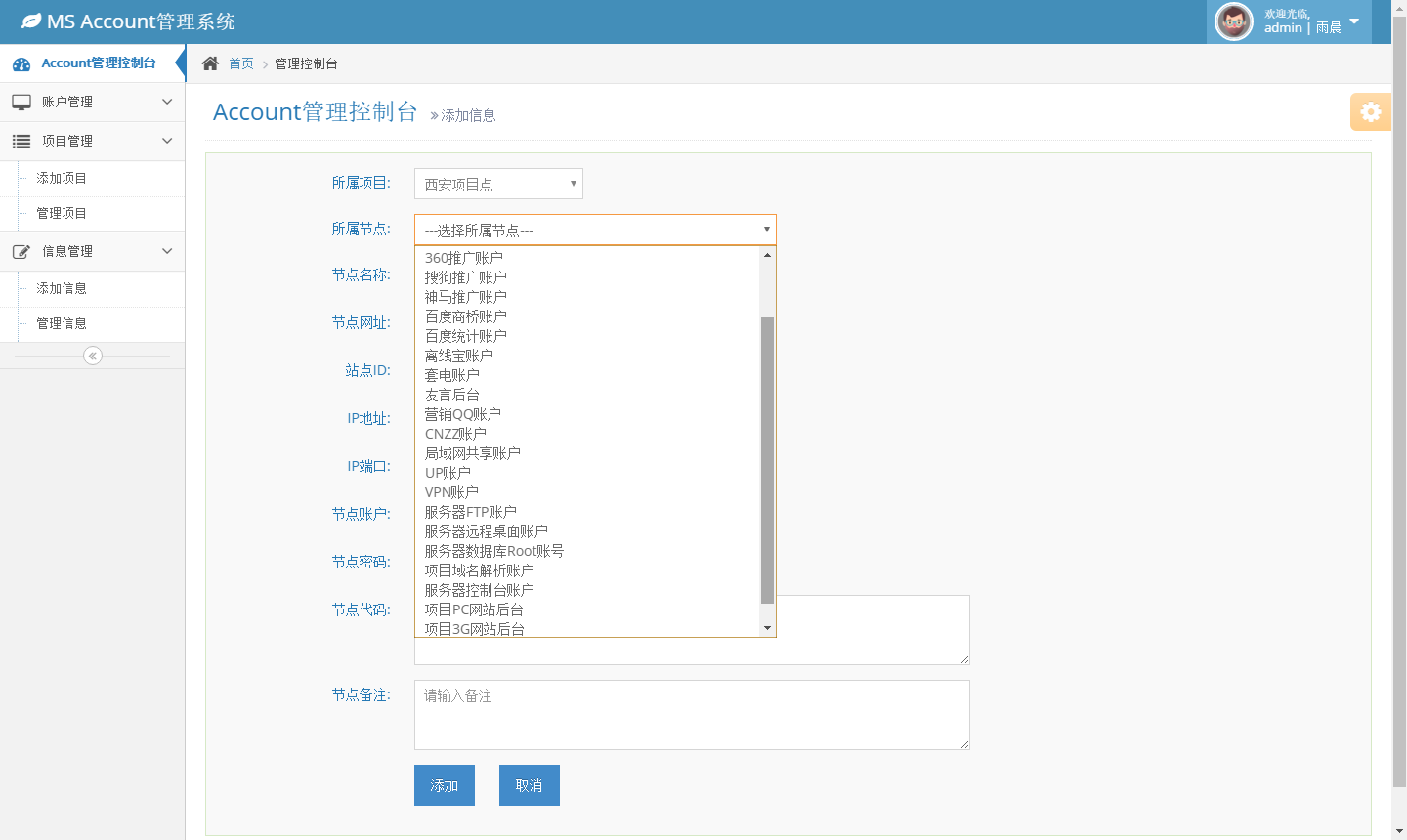Click the monitor icon for 账户管理
Viewport: 1407px width, 840px height.
pyautogui.click(x=21, y=102)
